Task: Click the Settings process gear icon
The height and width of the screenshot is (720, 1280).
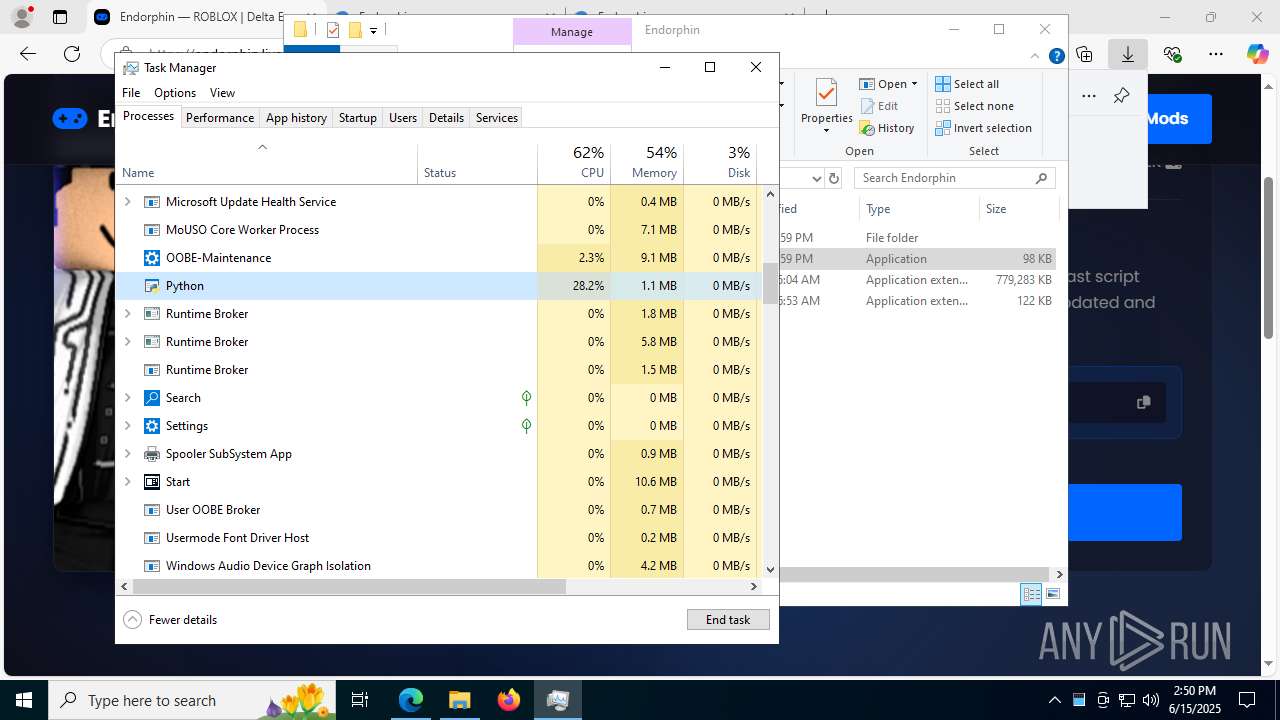Action: point(152,426)
